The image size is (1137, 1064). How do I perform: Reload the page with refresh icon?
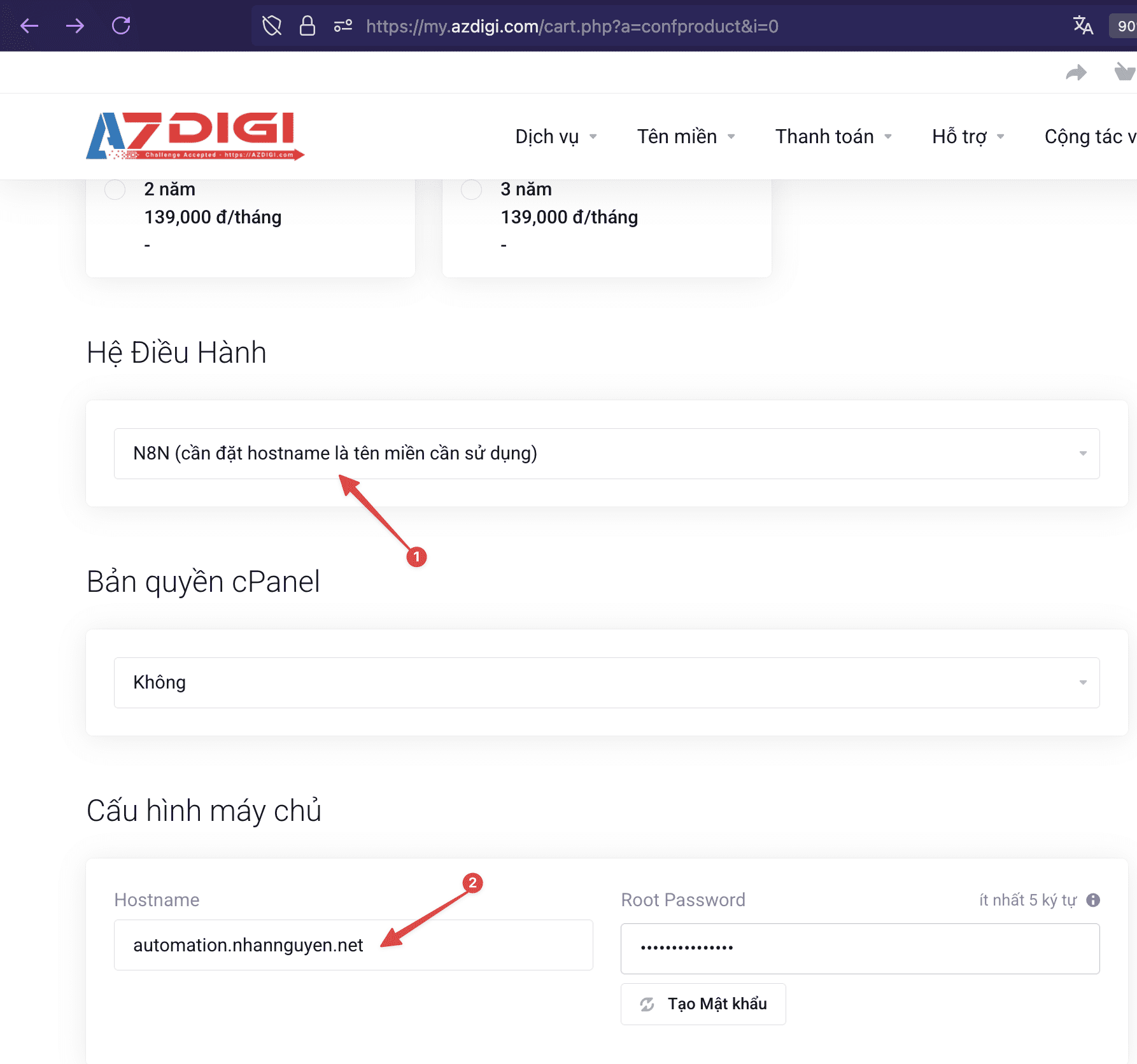click(121, 26)
